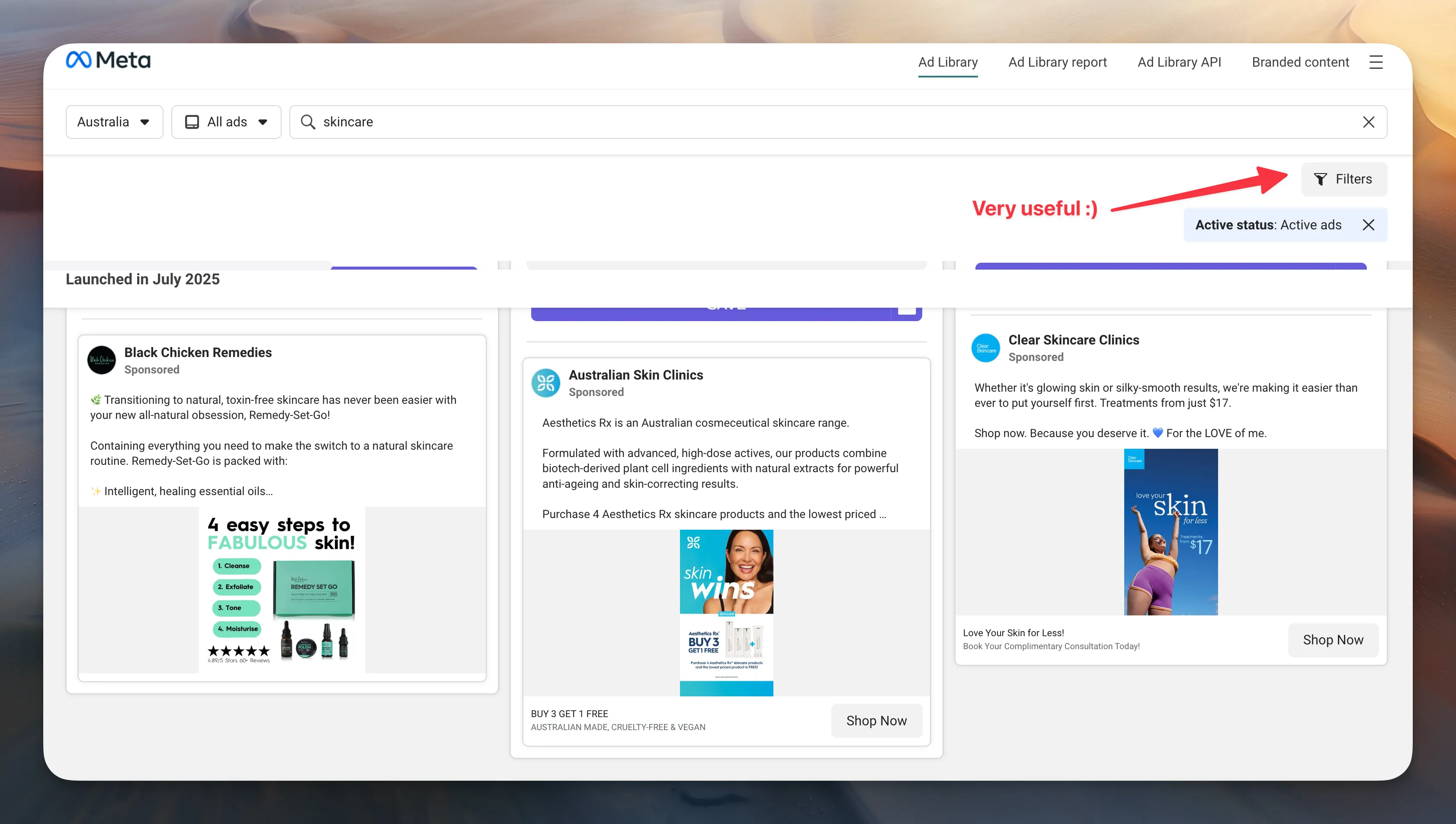This screenshot has width=1456, height=824.
Task: Click Shop Now on Australian Skin Clinics ad
Action: click(x=876, y=721)
